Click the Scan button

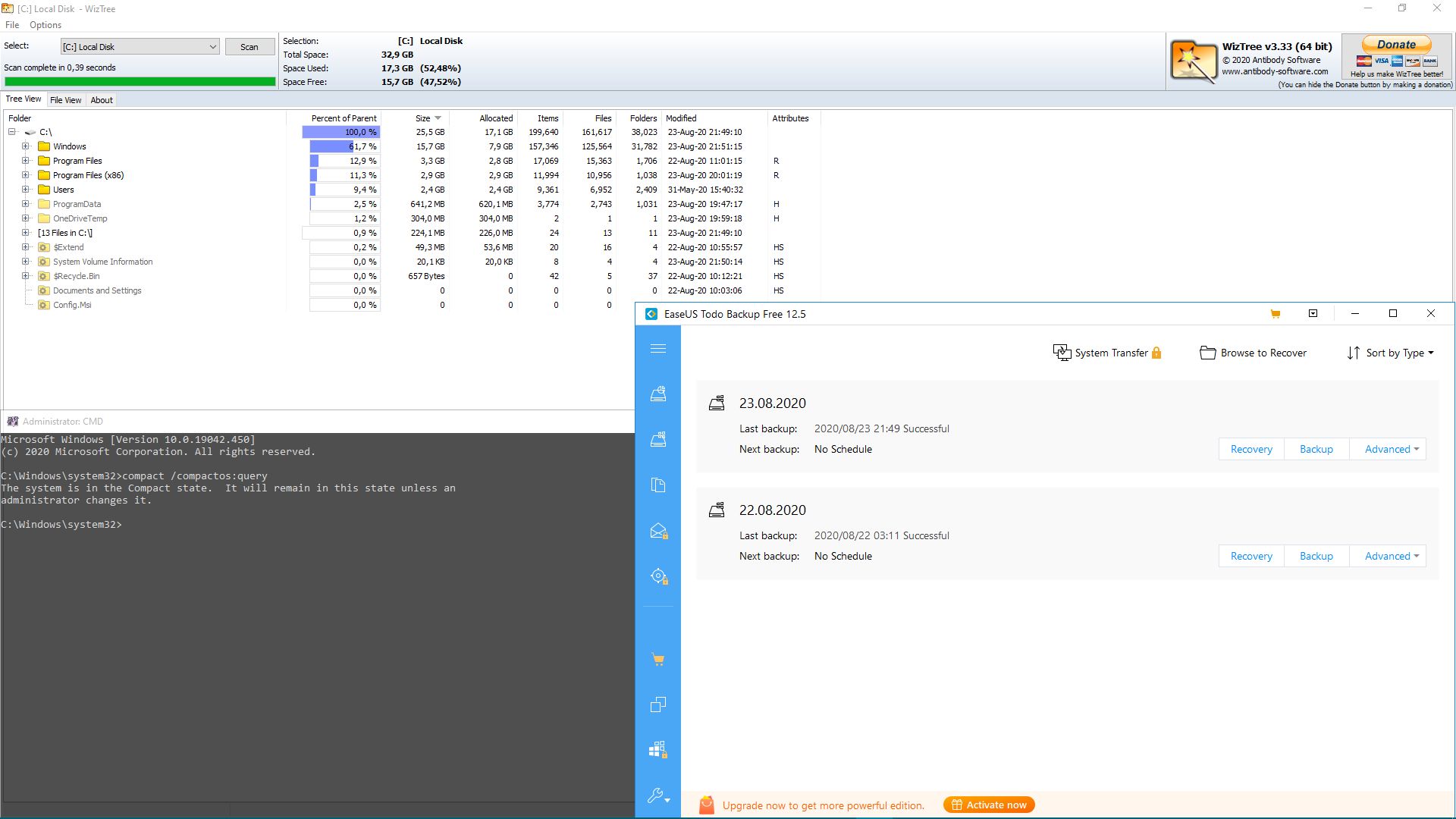249,47
